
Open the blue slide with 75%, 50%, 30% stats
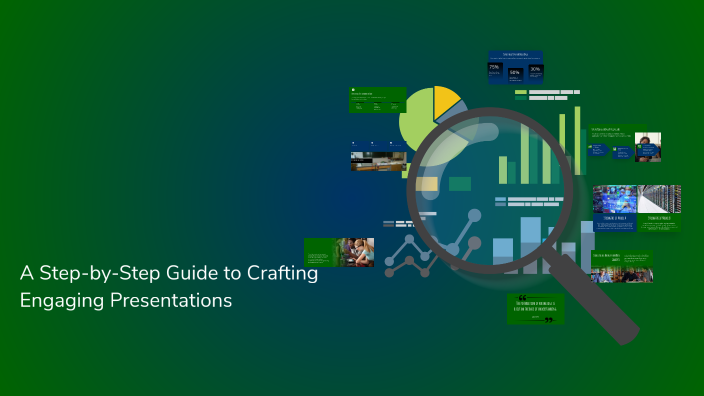516,68
